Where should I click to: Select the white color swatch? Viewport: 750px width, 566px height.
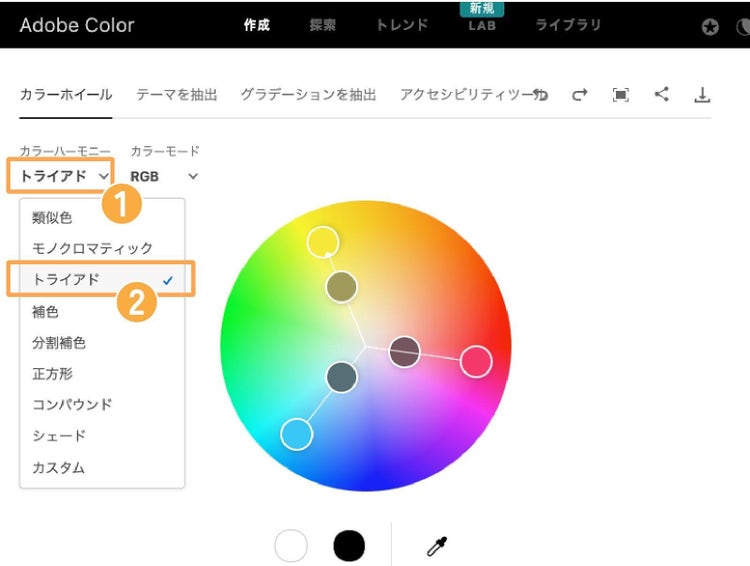point(291,546)
